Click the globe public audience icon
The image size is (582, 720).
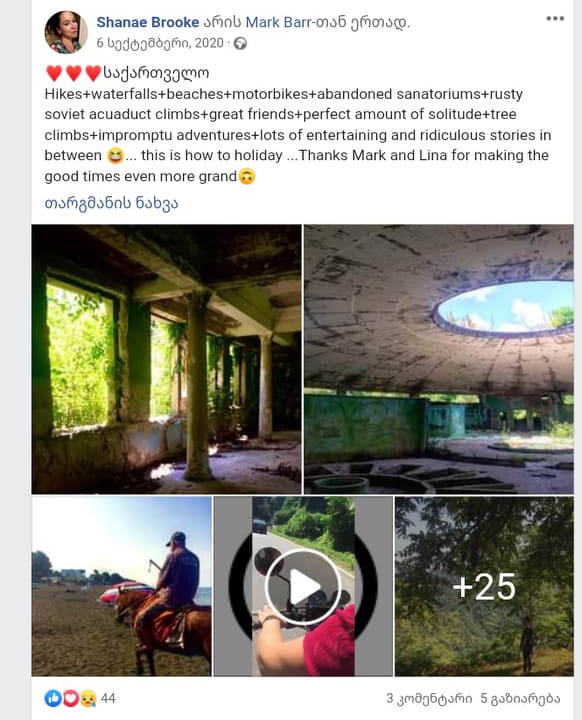pyautogui.click(x=240, y=44)
